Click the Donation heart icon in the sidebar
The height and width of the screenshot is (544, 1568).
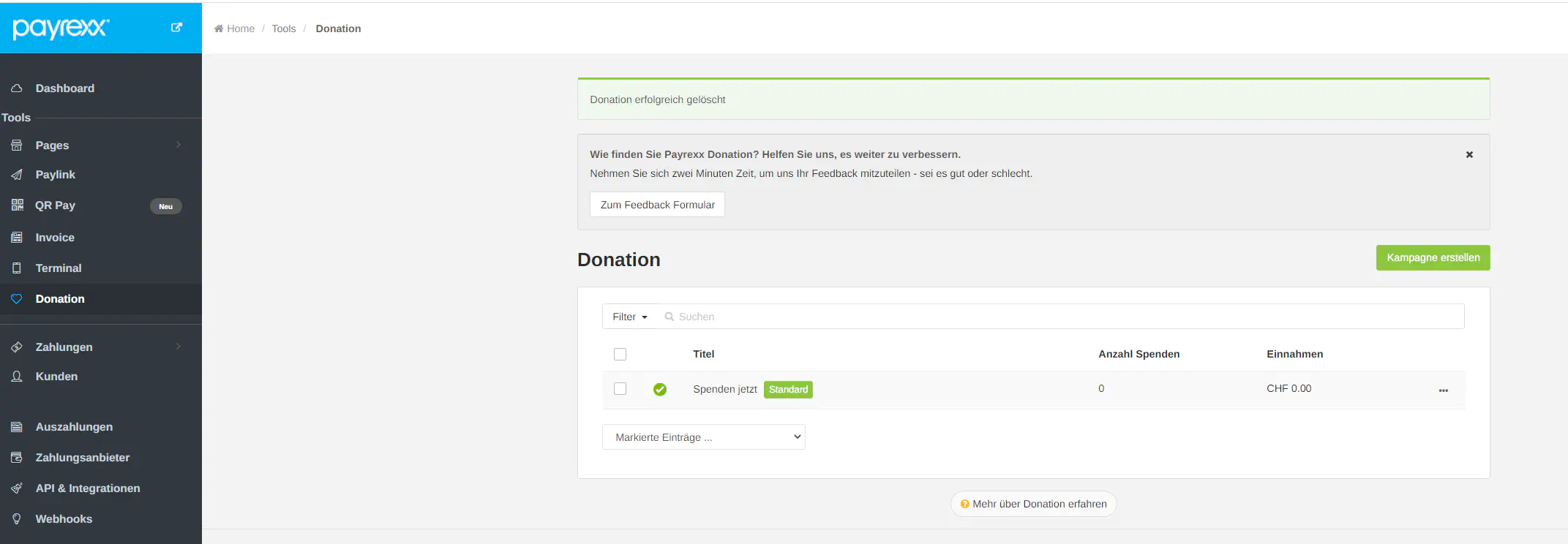[x=17, y=299]
